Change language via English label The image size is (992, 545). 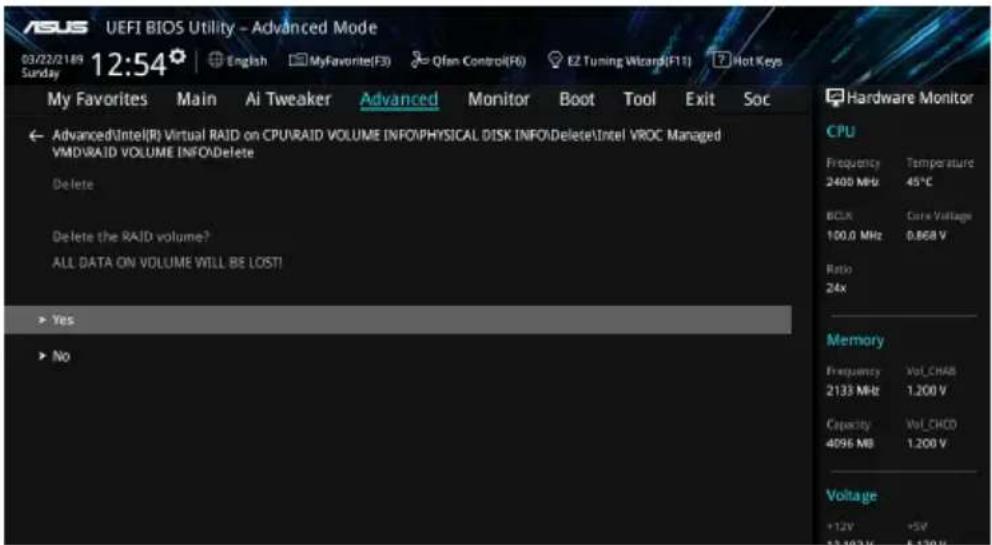tap(247, 61)
